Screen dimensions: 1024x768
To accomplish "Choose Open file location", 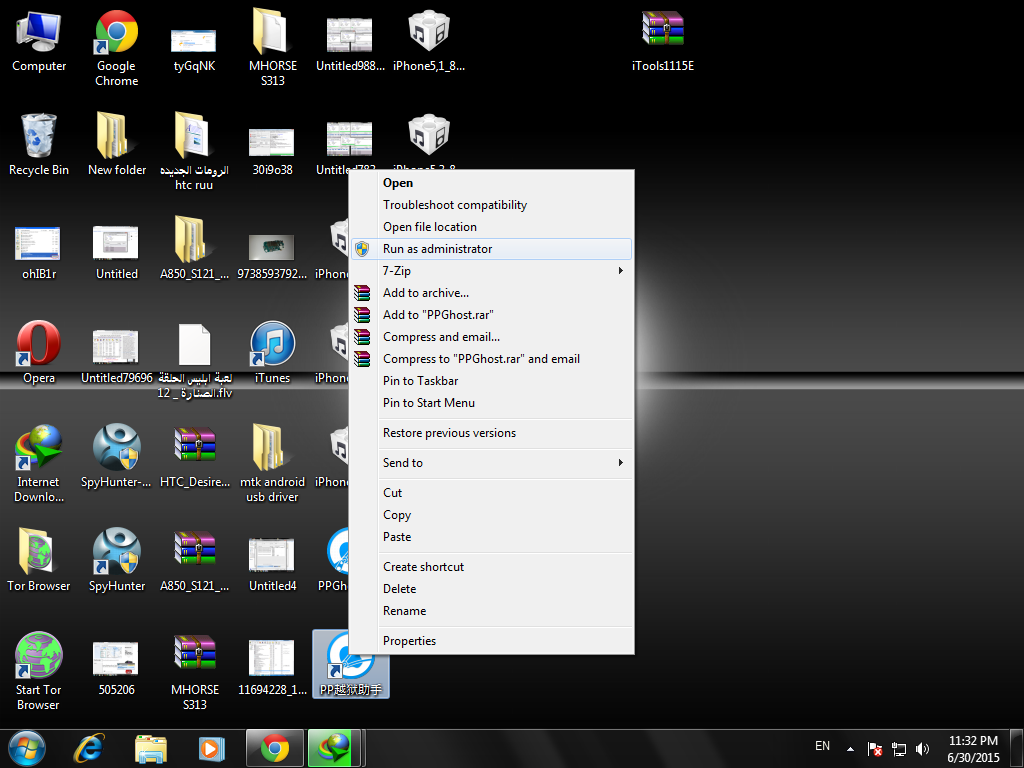I will pyautogui.click(x=492, y=227).
